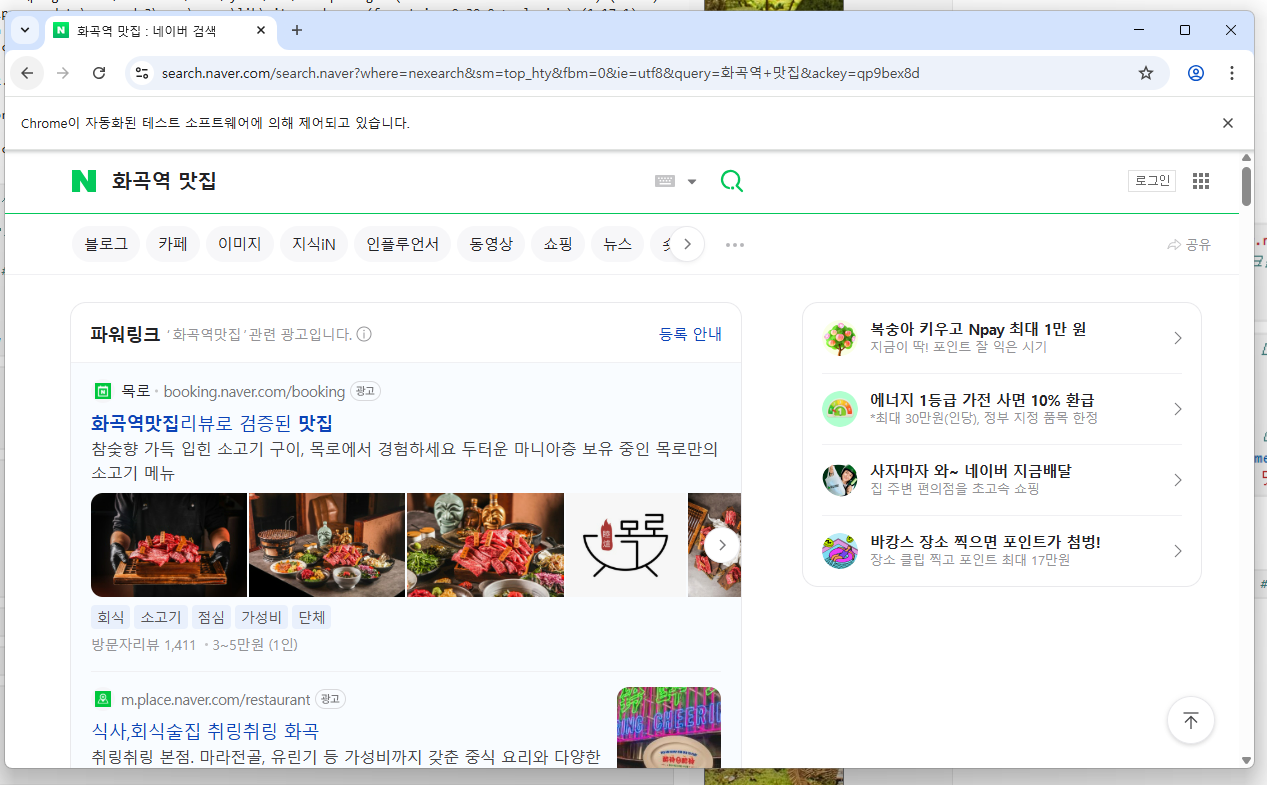Click the Chrome forward arrow

(63, 73)
